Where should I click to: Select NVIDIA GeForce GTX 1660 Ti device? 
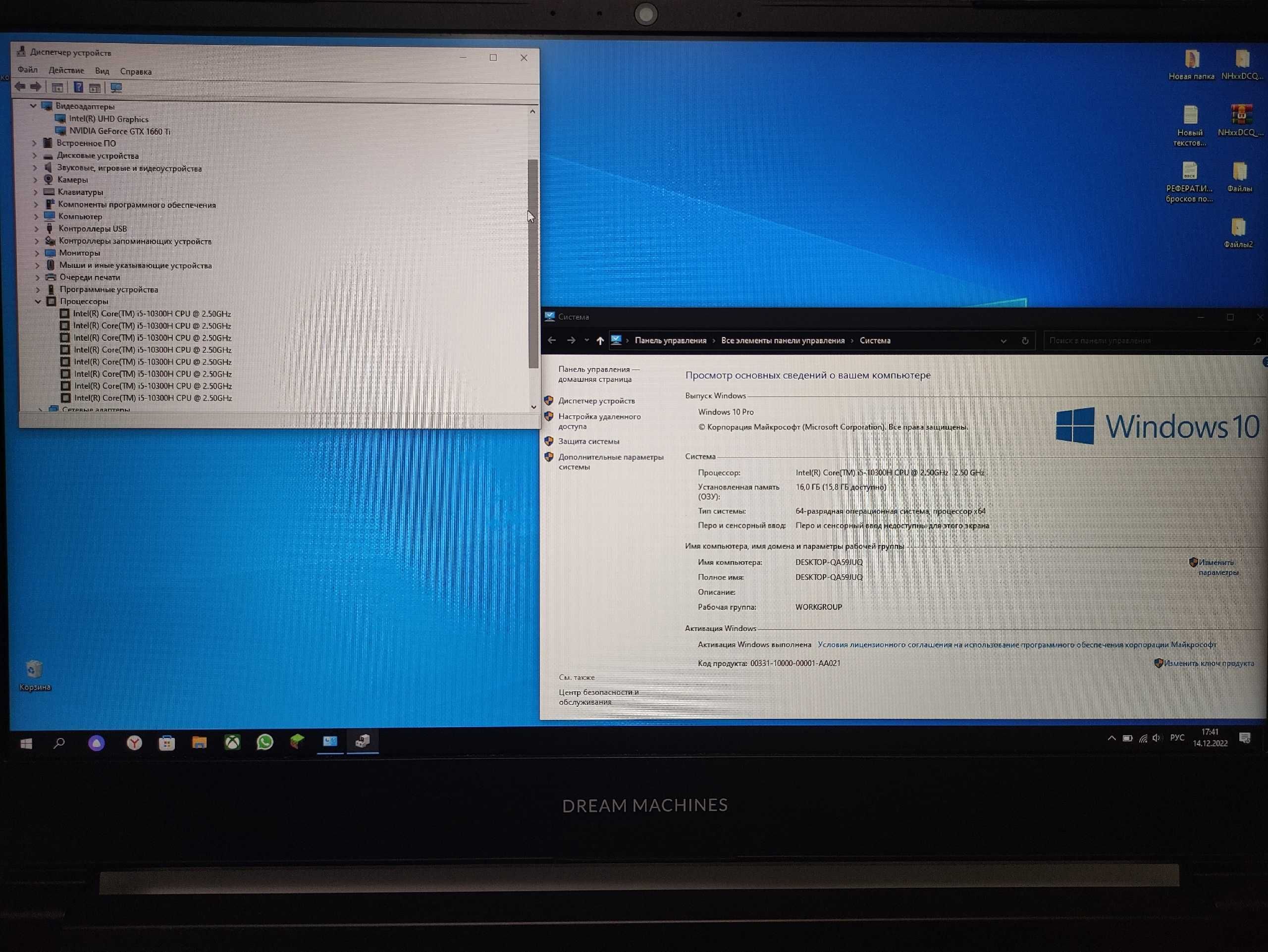[120, 131]
